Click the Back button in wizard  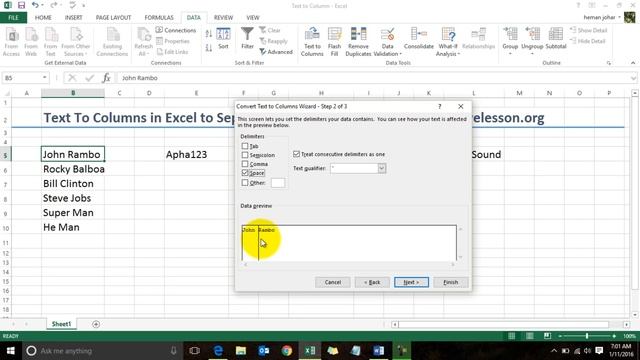(372, 282)
